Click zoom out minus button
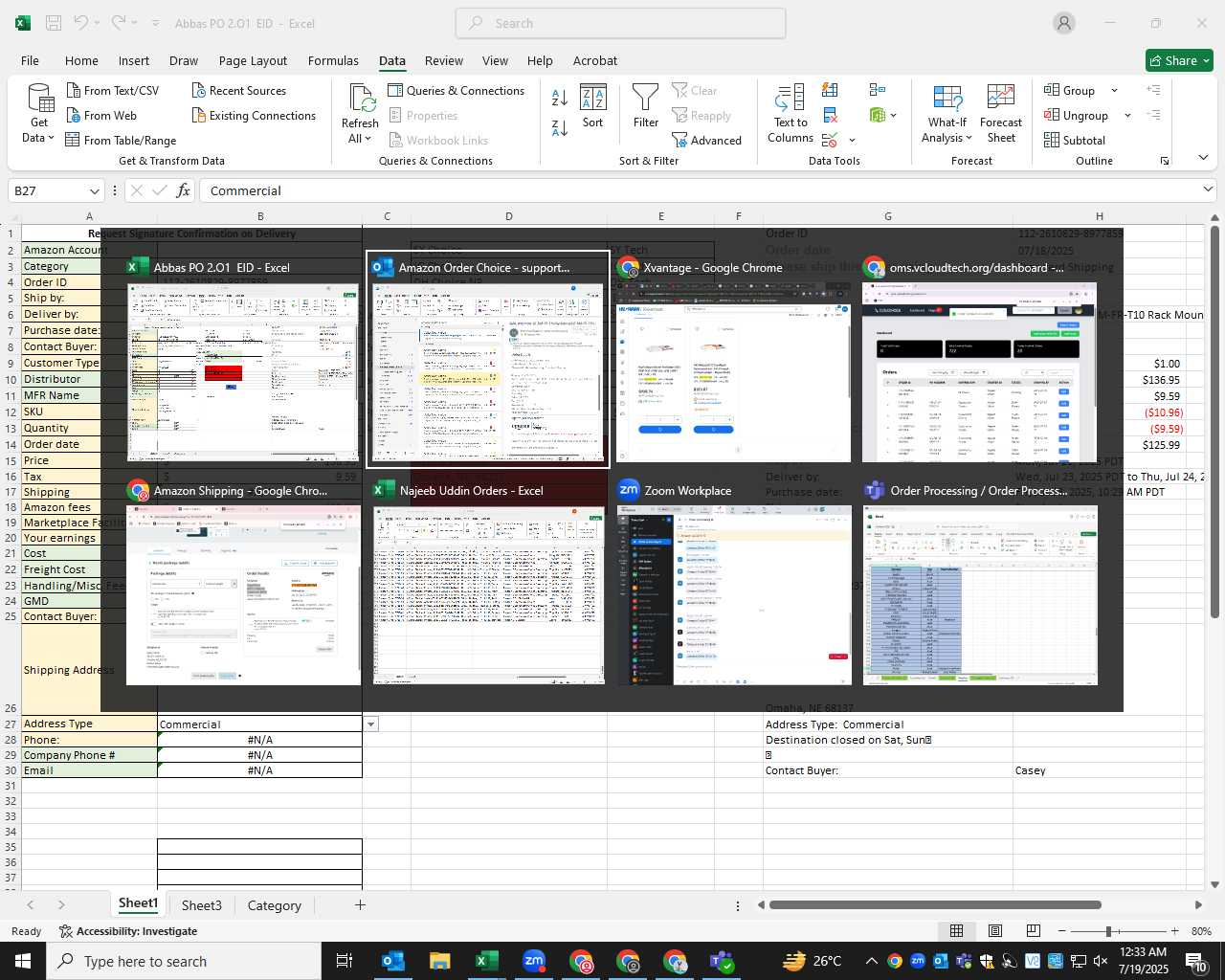The width and height of the screenshot is (1225, 980). (1061, 931)
